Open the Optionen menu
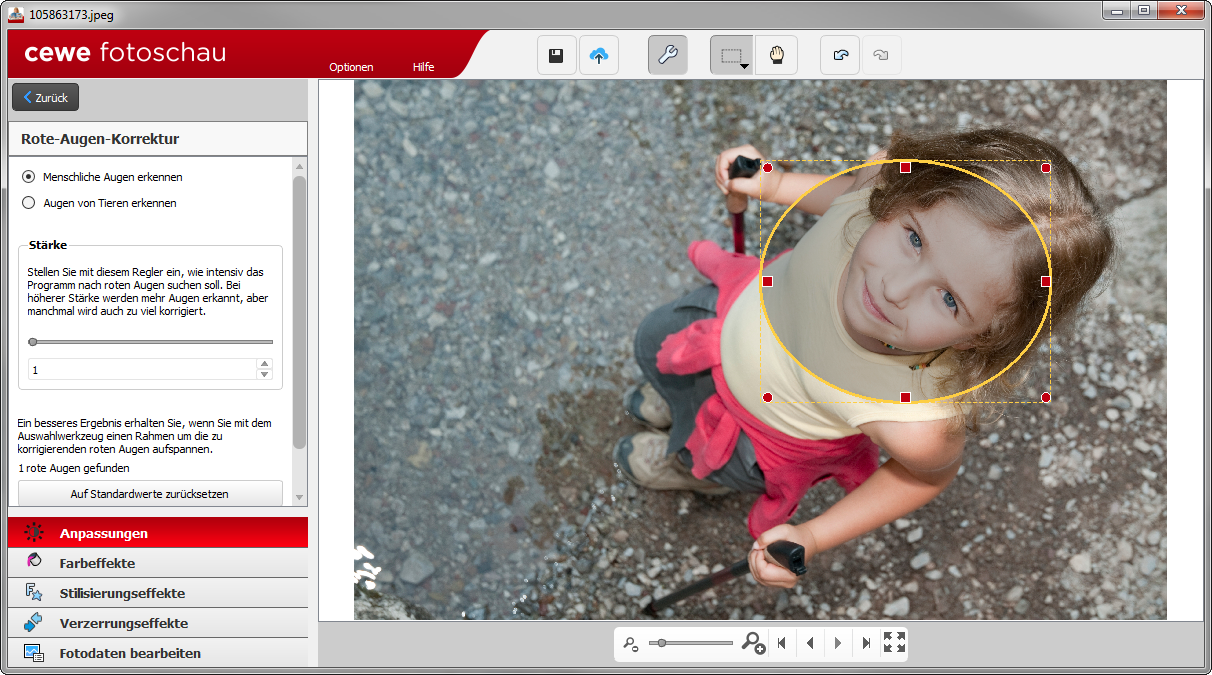This screenshot has height=675, width=1212. [351, 67]
